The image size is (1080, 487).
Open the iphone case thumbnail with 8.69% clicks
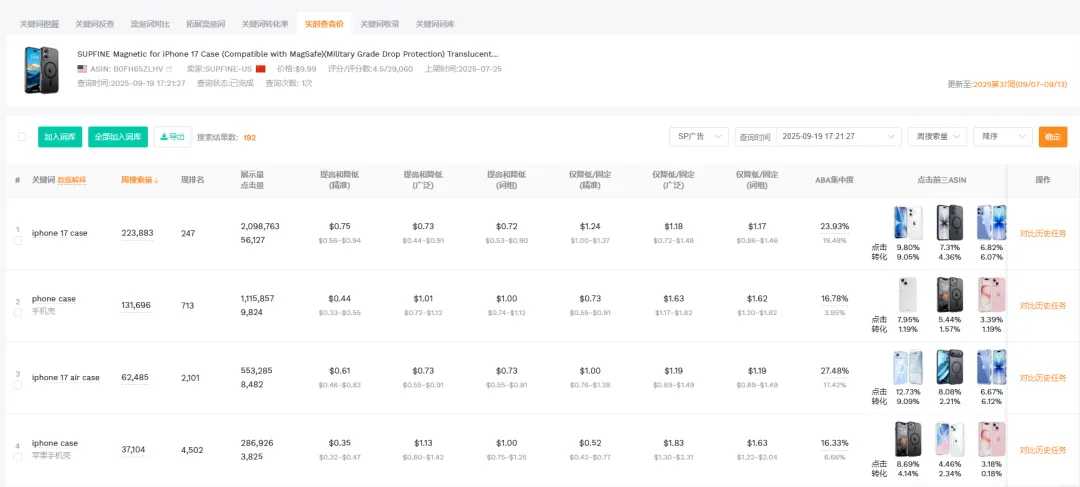(x=908, y=439)
